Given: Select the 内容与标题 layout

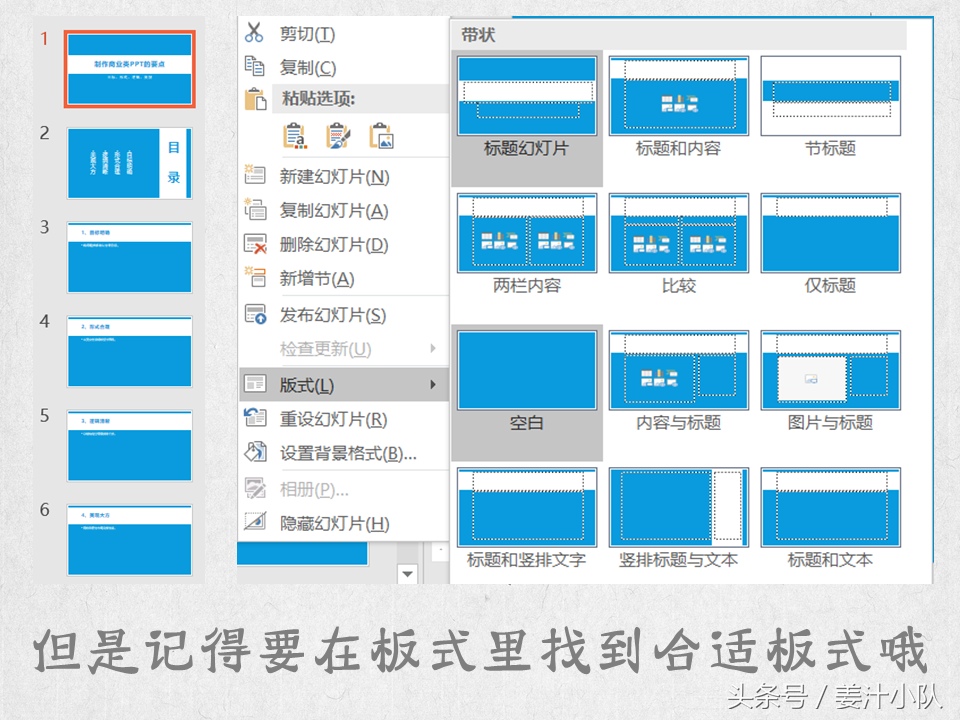Looking at the screenshot, I should tap(678, 381).
